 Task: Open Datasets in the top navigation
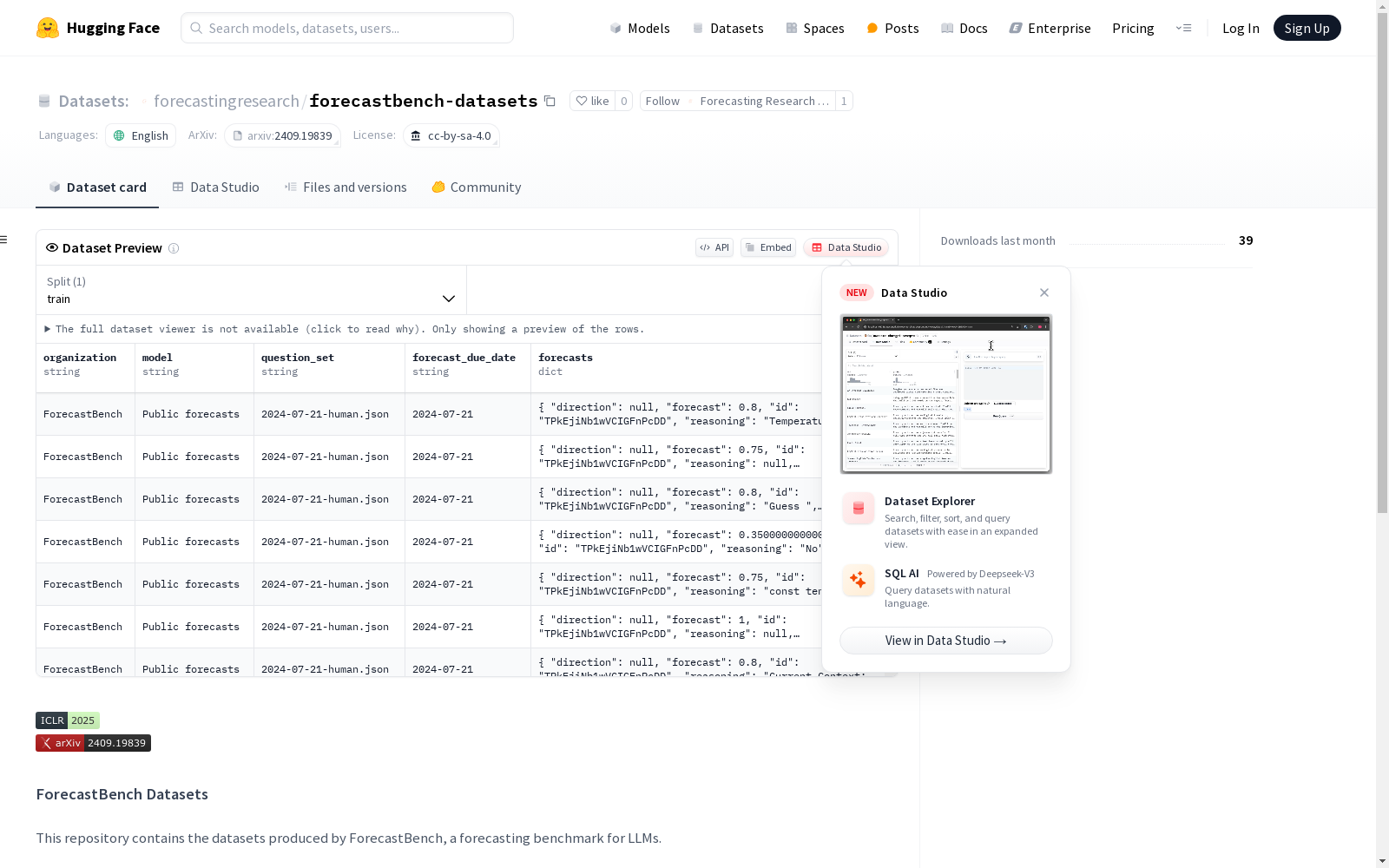pyautogui.click(x=727, y=28)
